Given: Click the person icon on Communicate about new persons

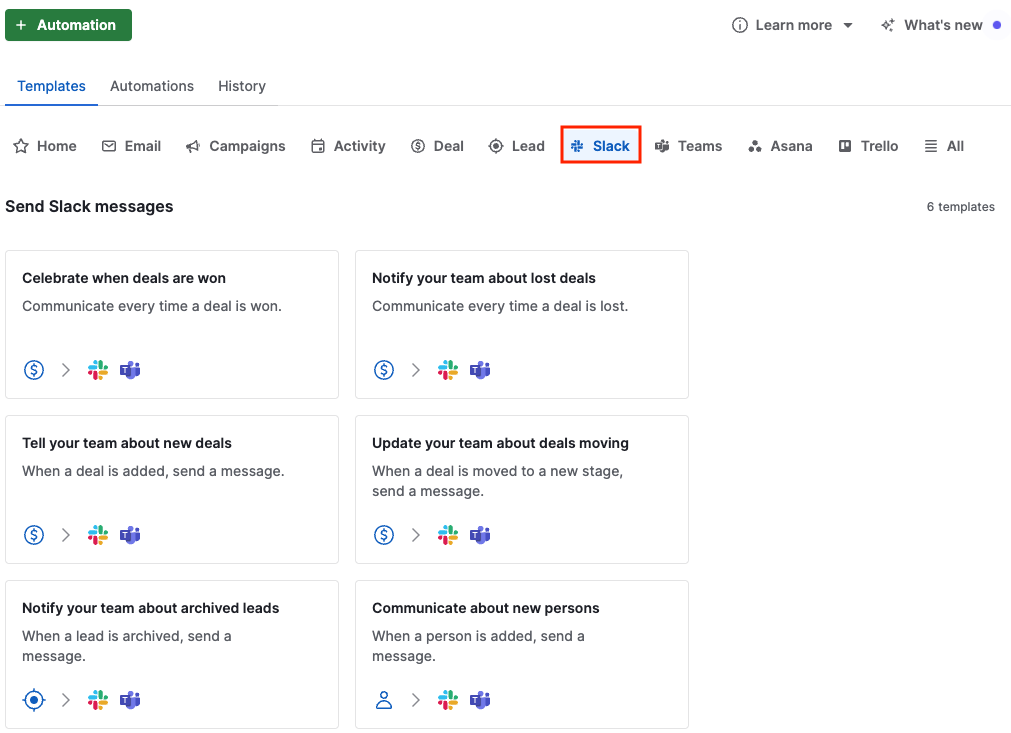Looking at the screenshot, I should coord(383,700).
